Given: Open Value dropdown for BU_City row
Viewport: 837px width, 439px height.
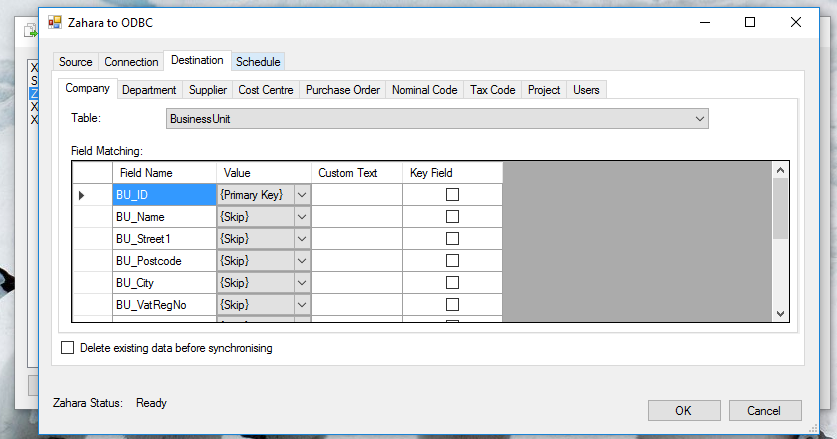Looking at the screenshot, I should [302, 283].
